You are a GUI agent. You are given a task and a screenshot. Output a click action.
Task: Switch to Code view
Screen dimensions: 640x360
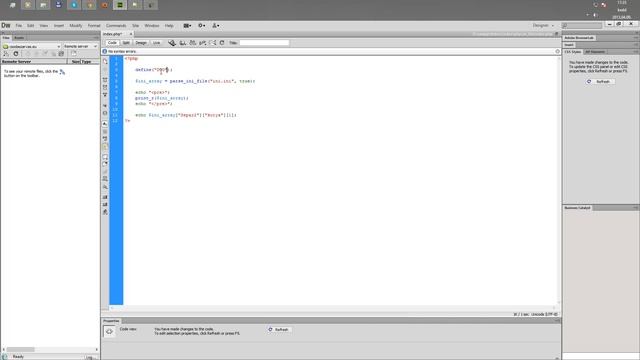pyautogui.click(x=112, y=43)
